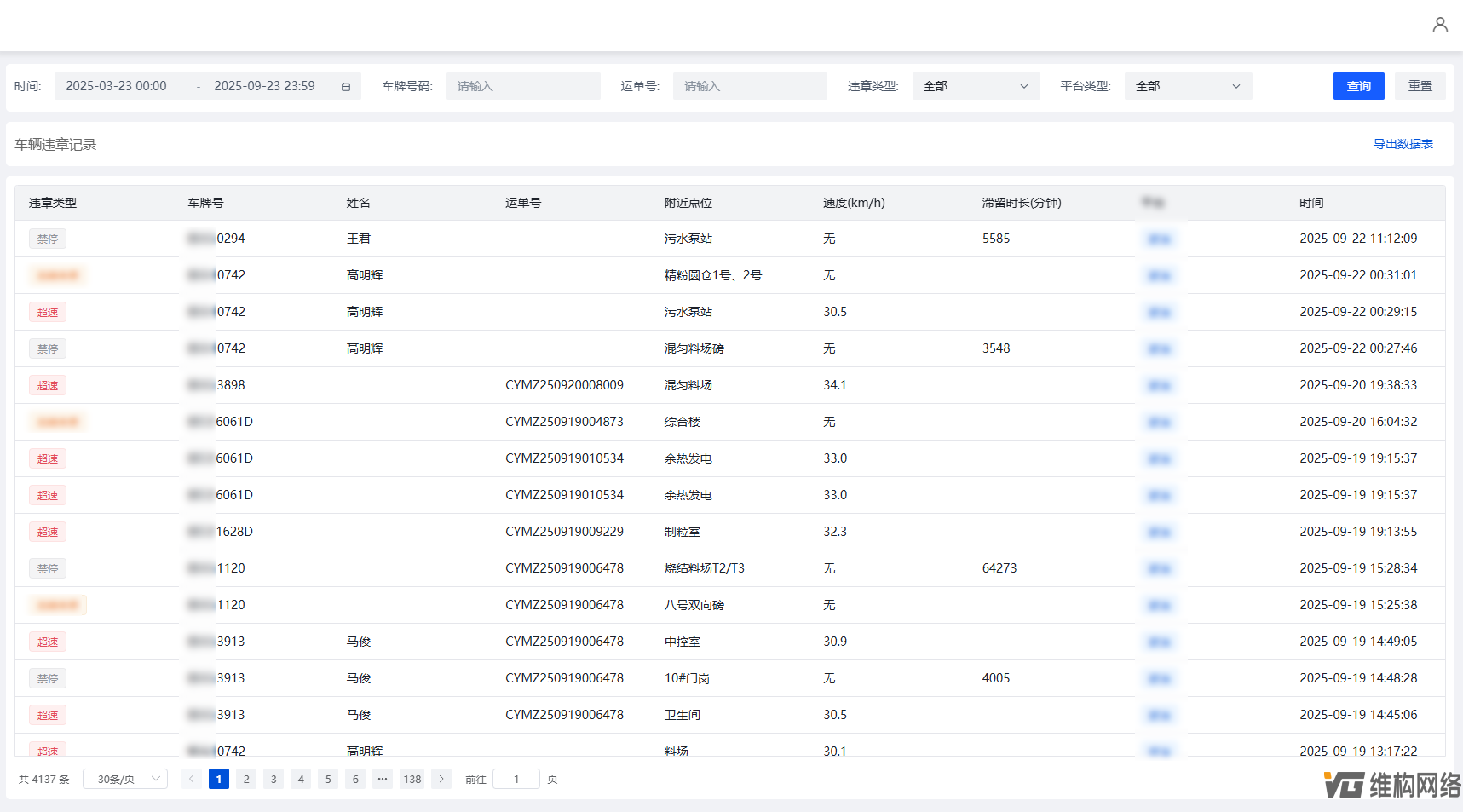Jump to last page 138
Image resolution: width=1463 pixels, height=812 pixels.
point(412,779)
